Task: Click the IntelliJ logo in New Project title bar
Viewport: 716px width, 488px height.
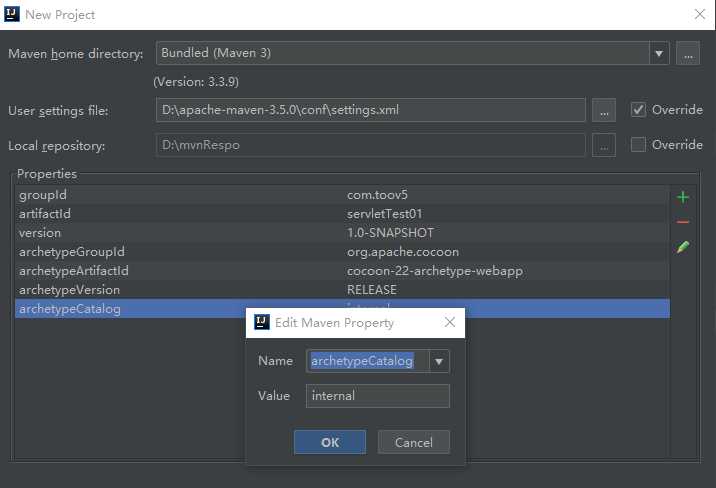Action: [x=11, y=14]
